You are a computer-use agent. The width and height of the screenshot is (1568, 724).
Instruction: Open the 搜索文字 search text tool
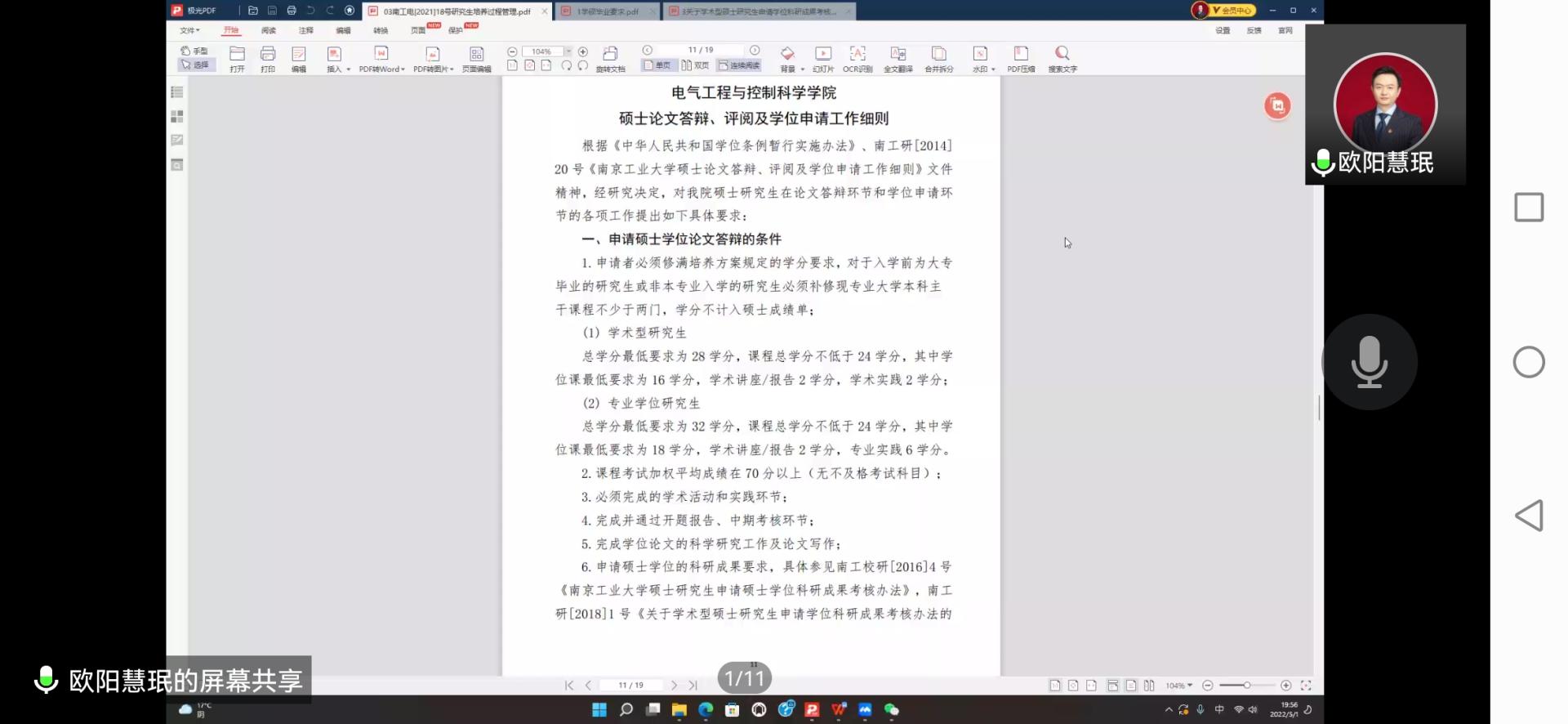click(x=1062, y=54)
